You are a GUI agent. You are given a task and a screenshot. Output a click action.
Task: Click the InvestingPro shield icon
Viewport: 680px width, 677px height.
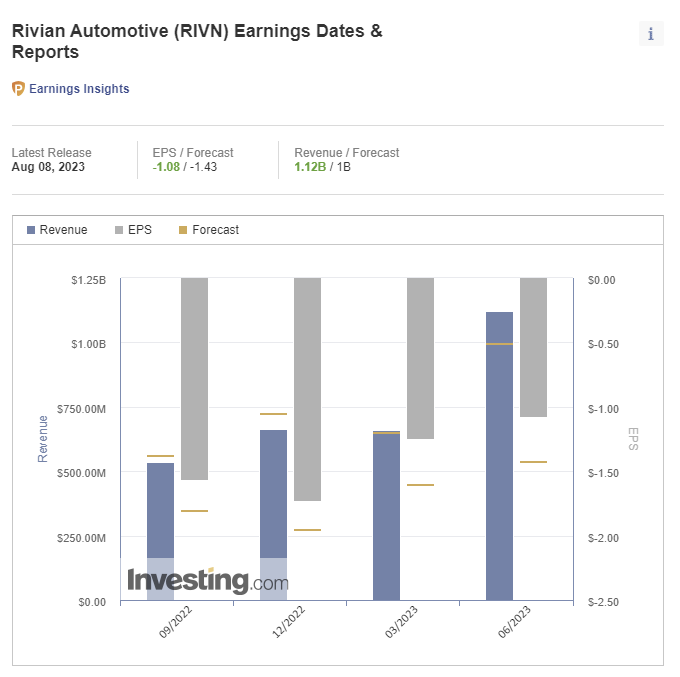[18, 88]
